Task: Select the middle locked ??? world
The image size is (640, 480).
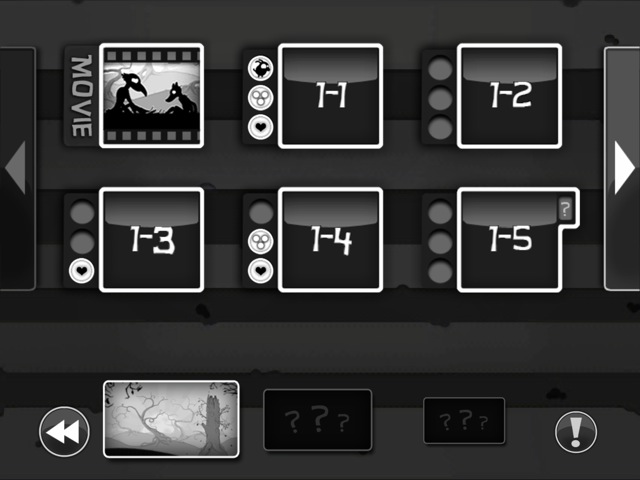Action: (x=318, y=420)
